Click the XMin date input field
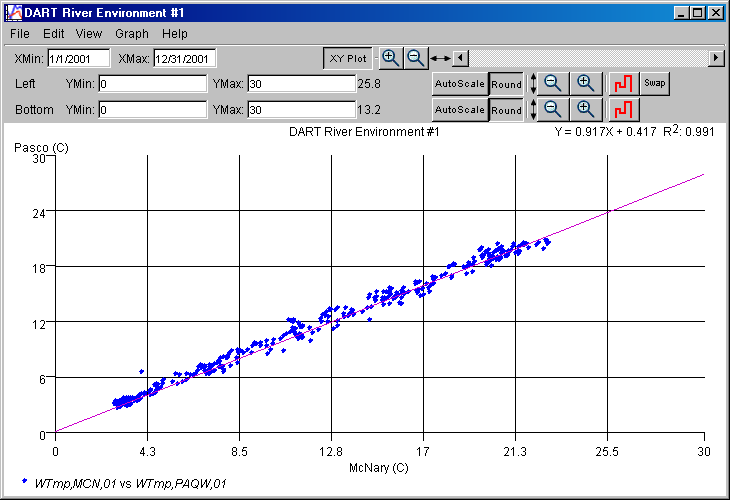The height and width of the screenshot is (500, 730). pos(76,59)
